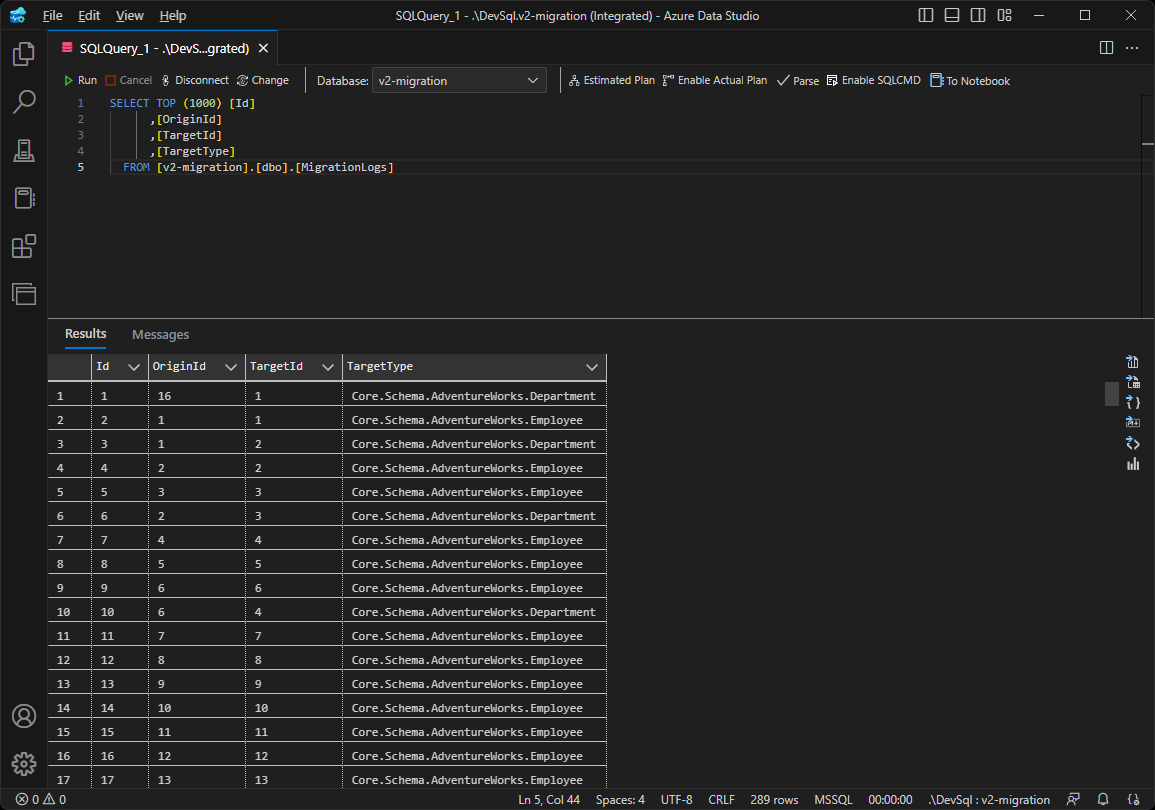
Task: Run the SQL query
Action: (80, 80)
